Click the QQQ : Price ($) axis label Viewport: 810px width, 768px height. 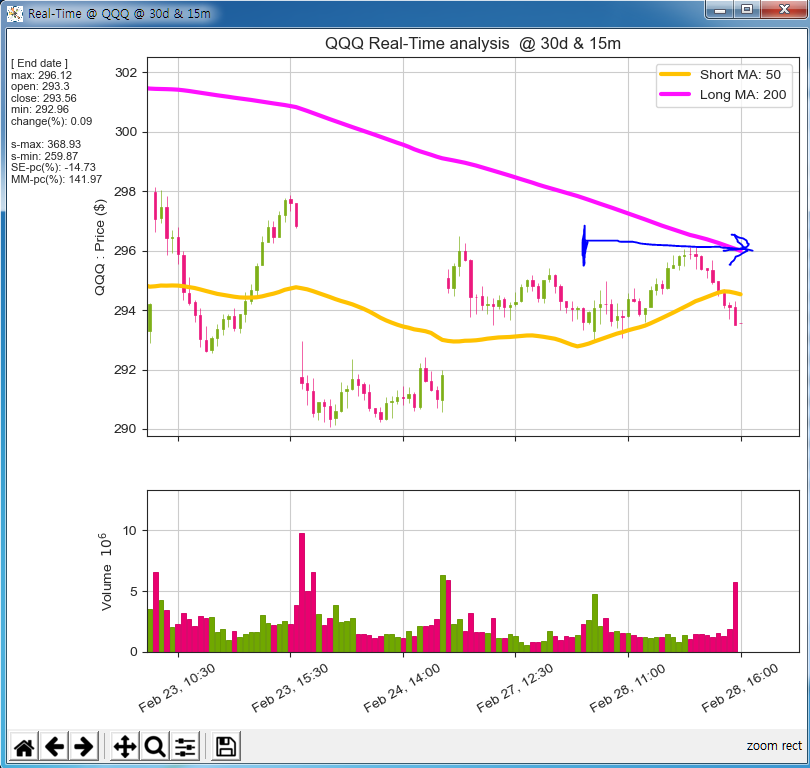coord(99,247)
